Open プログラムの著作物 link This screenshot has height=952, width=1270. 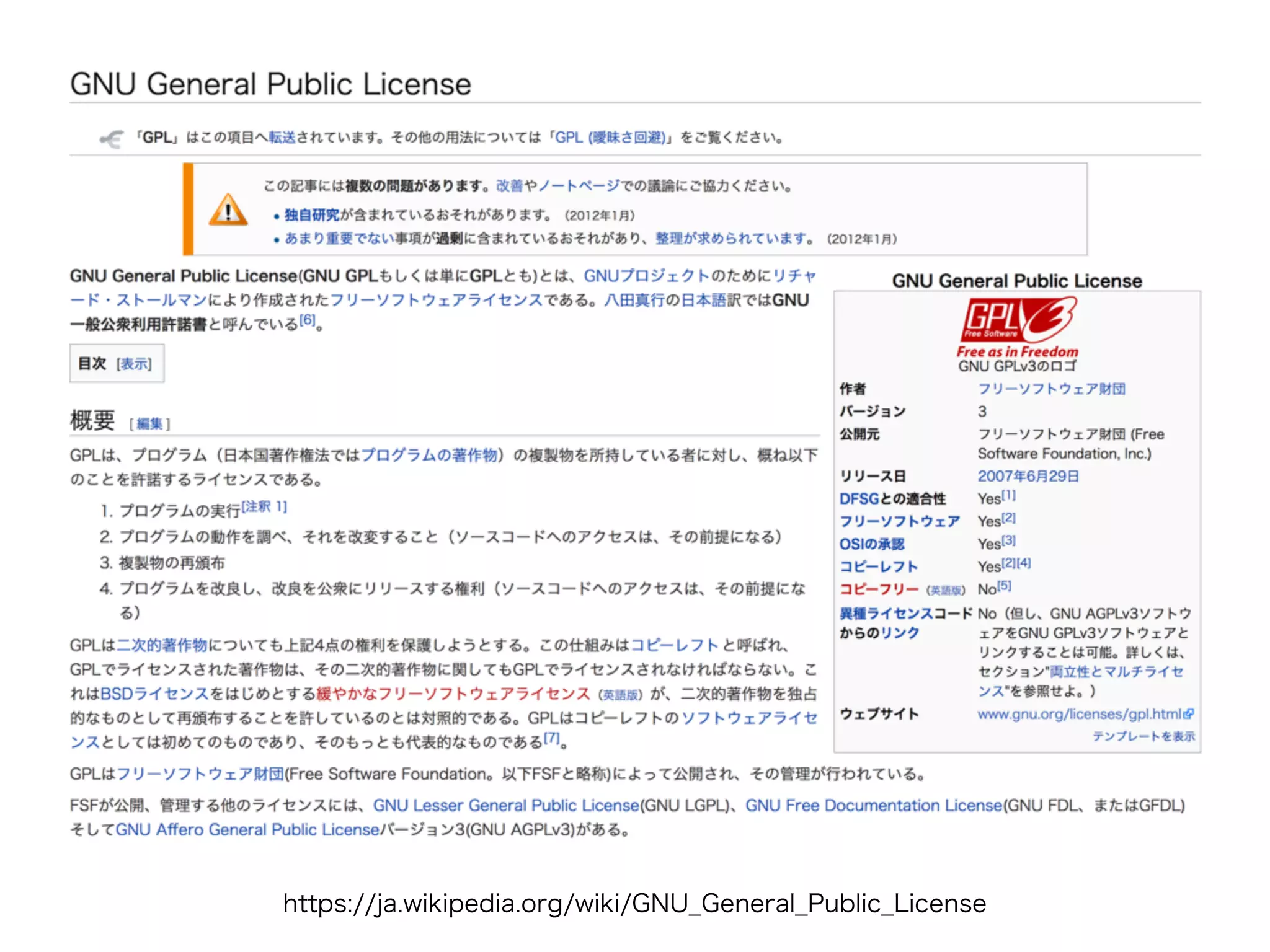430,456
